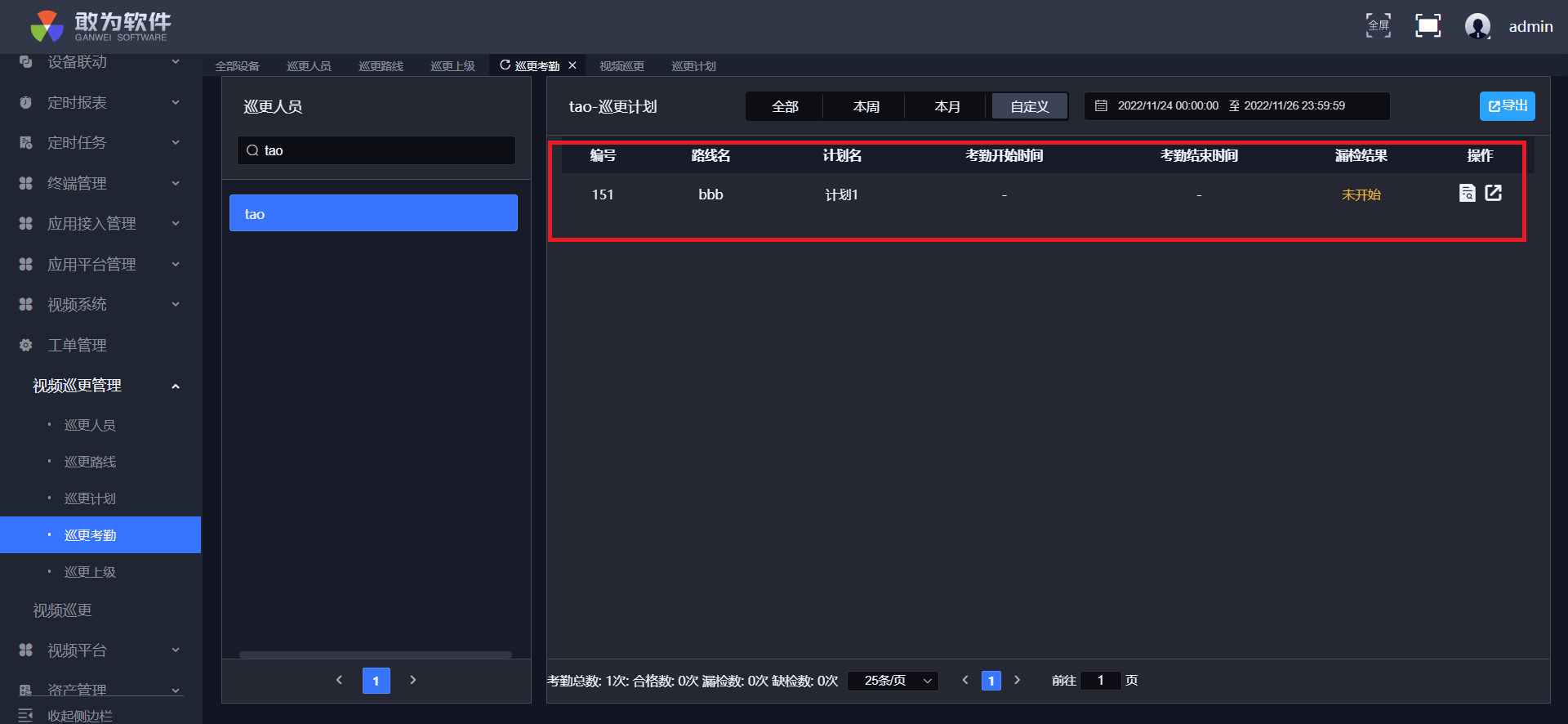
Task: Click the date range start 2022/11/24 field
Action: coord(1168,105)
